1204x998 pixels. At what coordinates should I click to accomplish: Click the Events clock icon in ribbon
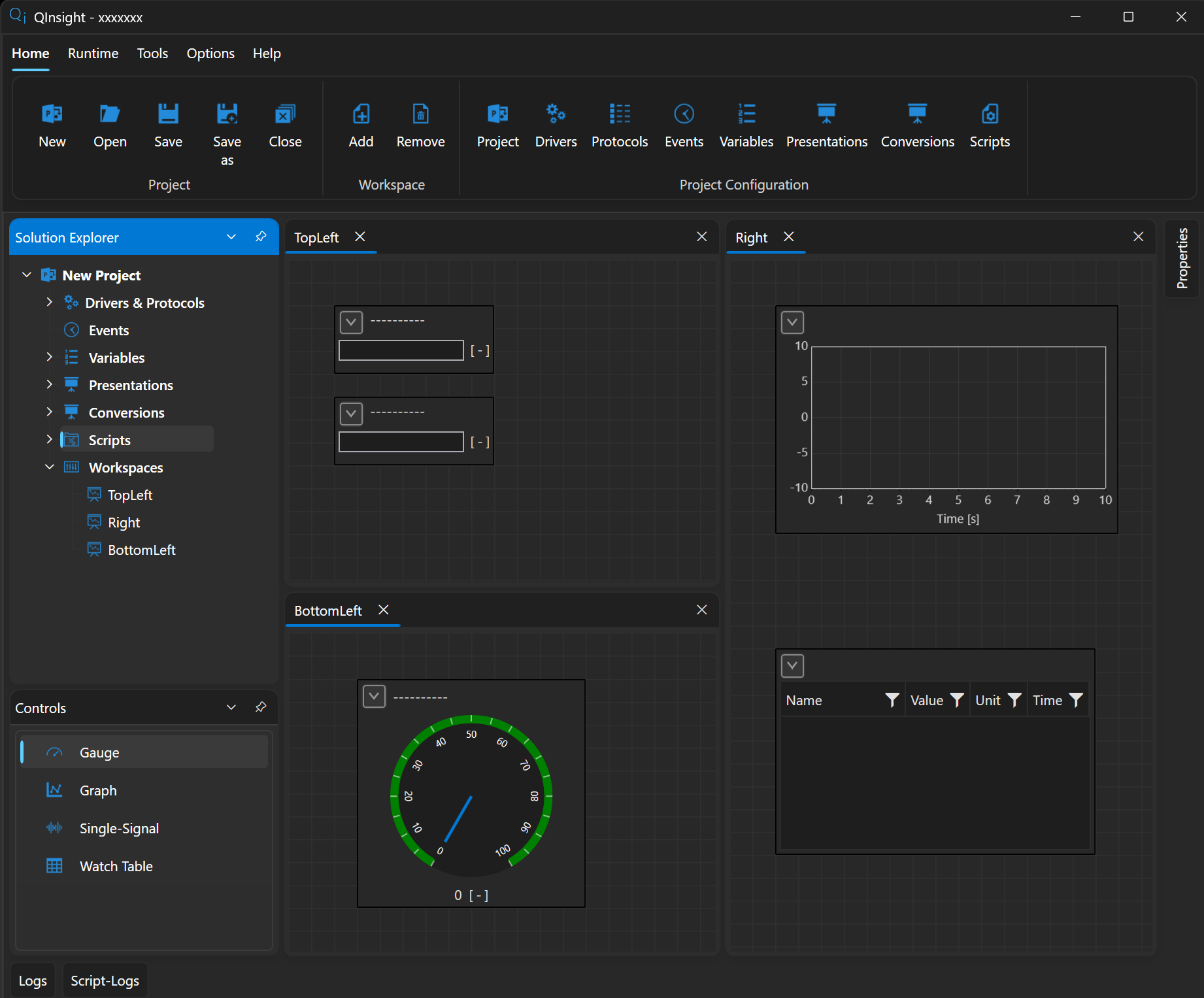684,114
